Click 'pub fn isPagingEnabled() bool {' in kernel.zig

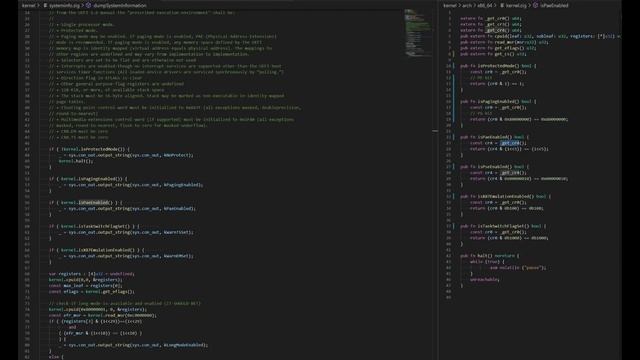498,101
